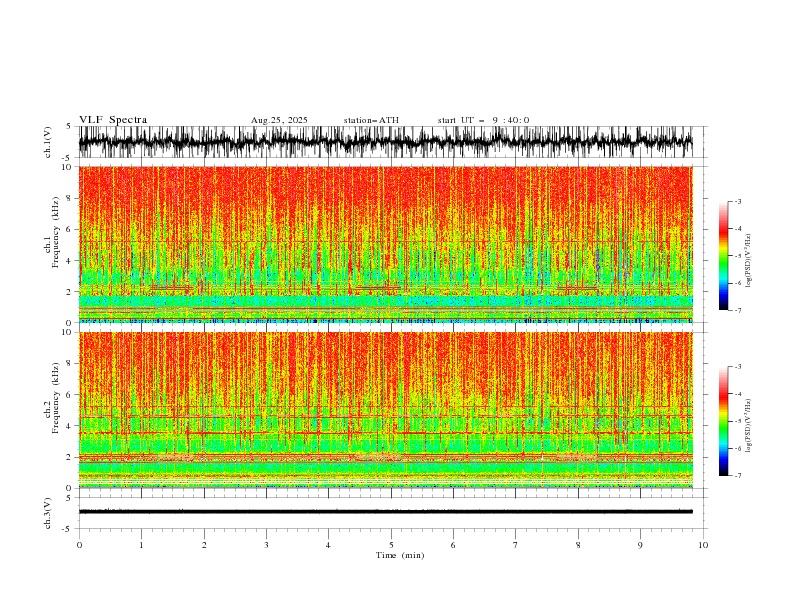792x612 pixels.
Task: Click the ch.3 voltage waveform trace
Action: (385, 512)
